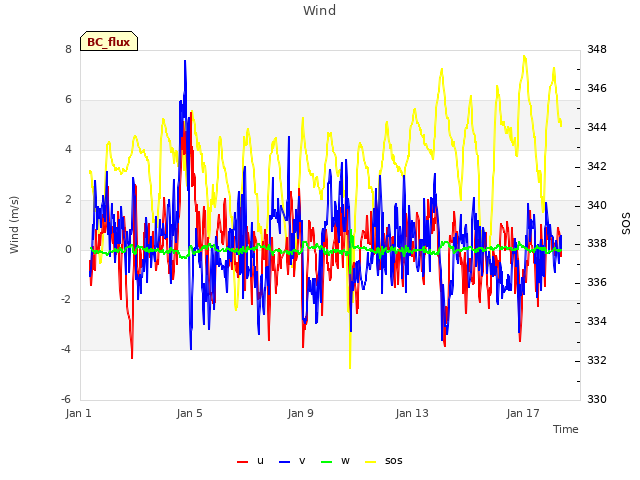This screenshot has height=480, width=640.
Task: Click the left axis value 0
Action: coord(68,249)
